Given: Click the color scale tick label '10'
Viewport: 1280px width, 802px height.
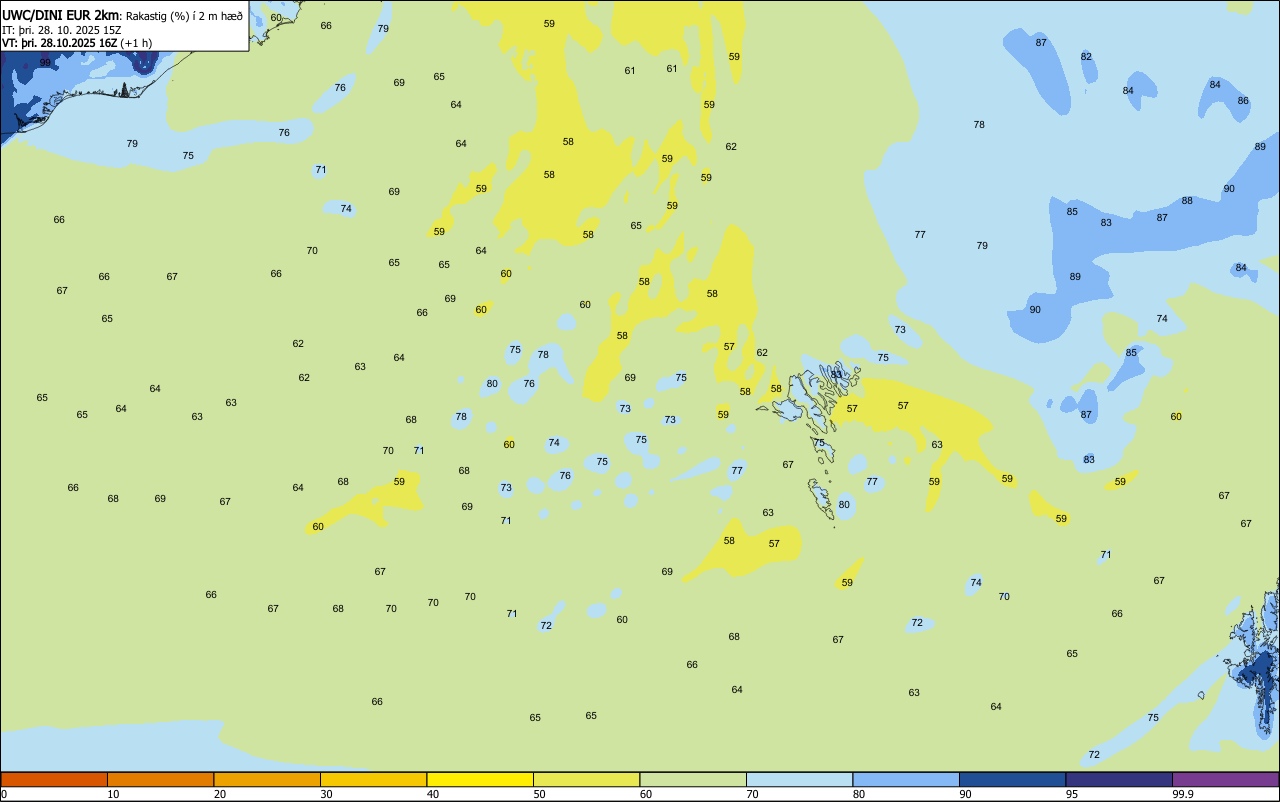Looking at the screenshot, I should point(113,794).
